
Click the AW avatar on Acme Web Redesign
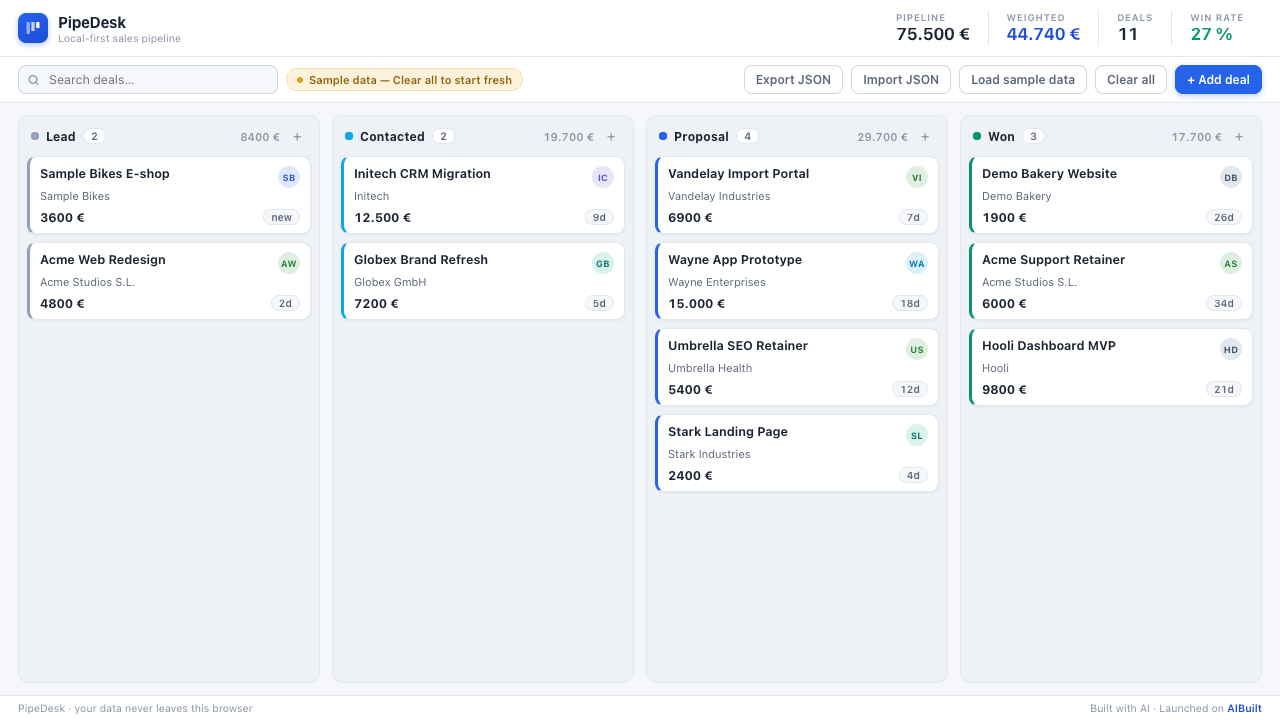click(289, 263)
